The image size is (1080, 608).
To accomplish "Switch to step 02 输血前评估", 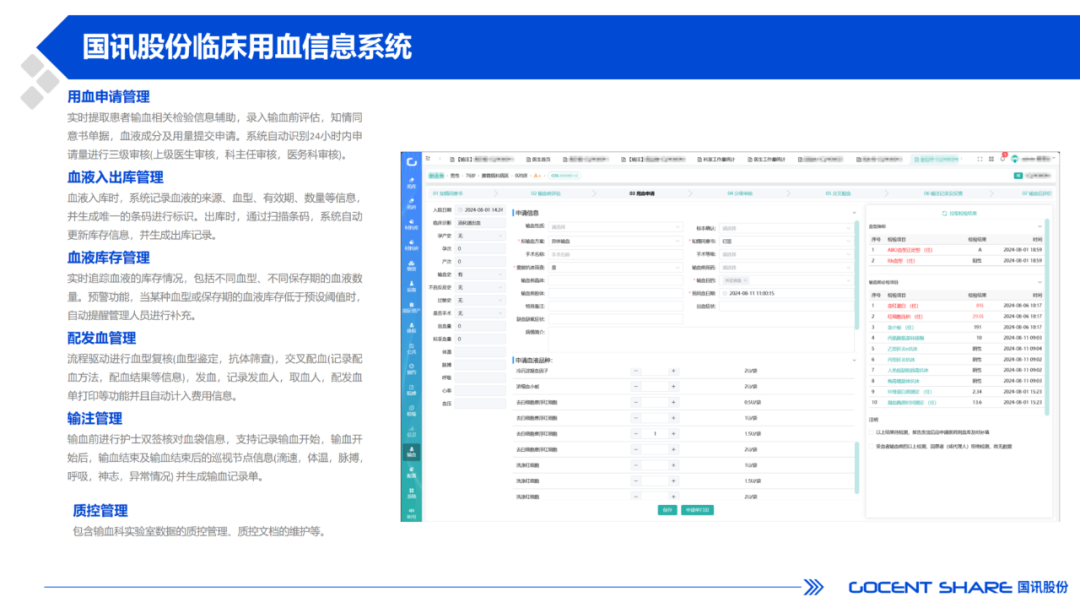I will tap(546, 193).
